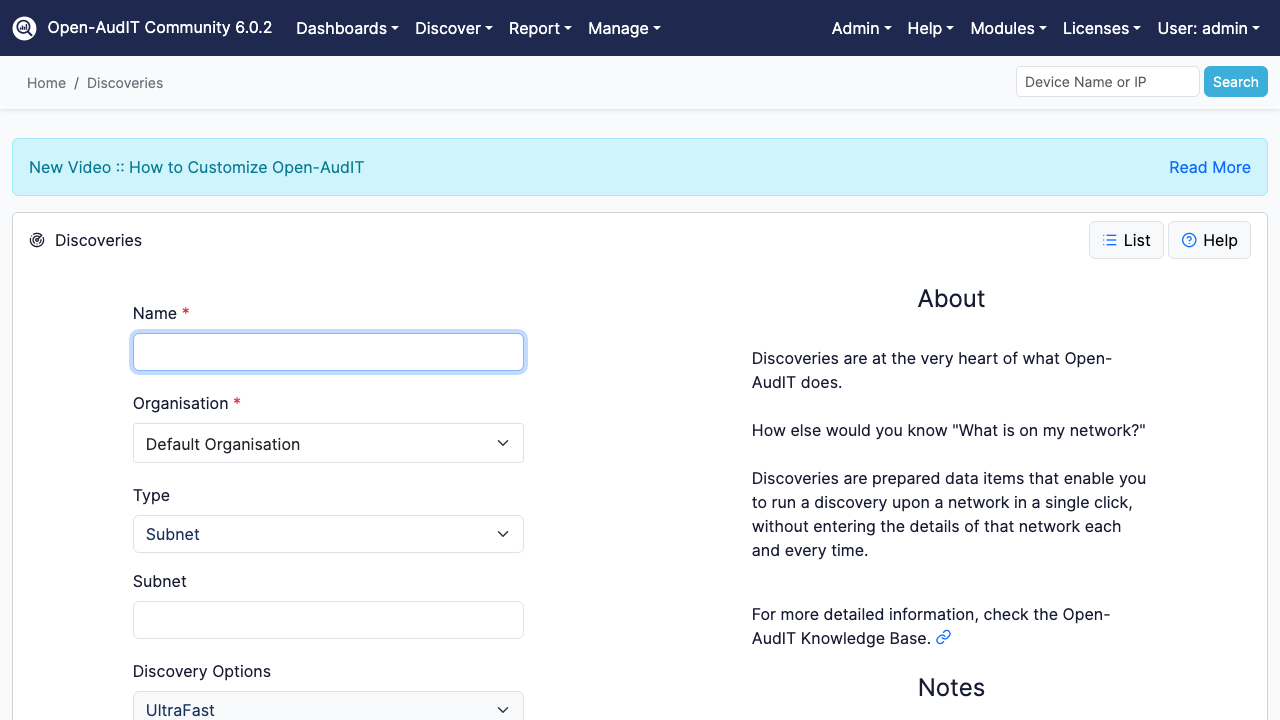Image resolution: width=1280 pixels, height=720 pixels.
Task: Open the Discover menu
Action: tap(454, 28)
